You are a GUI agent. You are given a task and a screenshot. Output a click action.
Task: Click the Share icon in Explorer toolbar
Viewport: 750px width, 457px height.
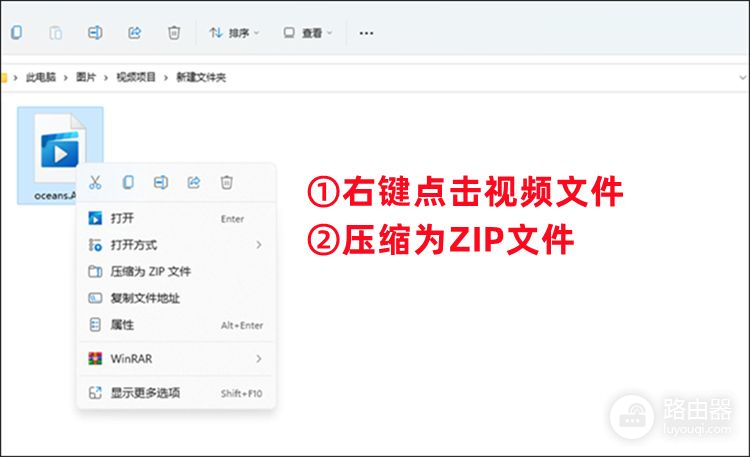click(135, 33)
